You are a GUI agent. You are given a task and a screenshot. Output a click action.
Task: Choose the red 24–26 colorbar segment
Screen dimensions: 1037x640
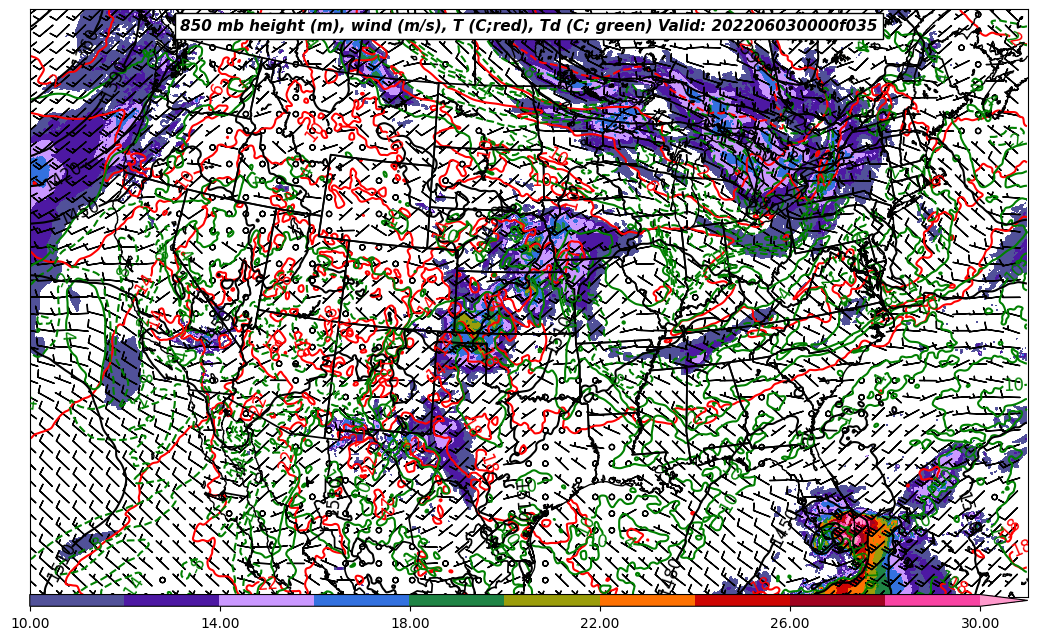[742, 601]
